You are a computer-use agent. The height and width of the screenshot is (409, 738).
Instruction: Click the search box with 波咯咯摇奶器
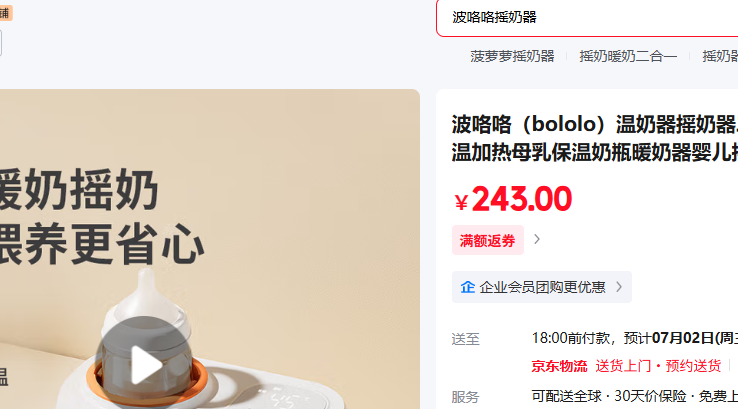click(x=587, y=17)
